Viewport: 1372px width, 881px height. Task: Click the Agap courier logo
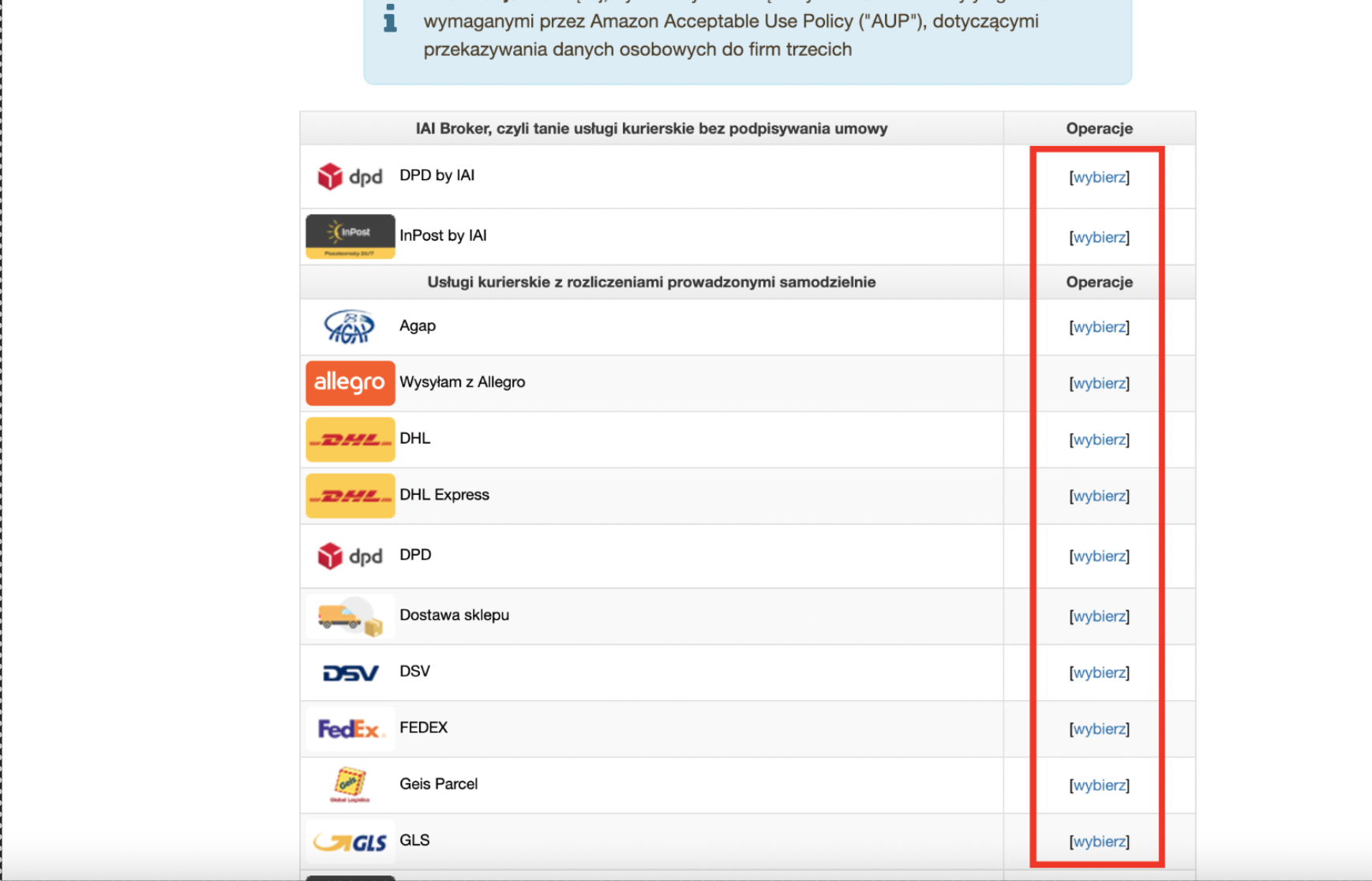click(x=350, y=326)
